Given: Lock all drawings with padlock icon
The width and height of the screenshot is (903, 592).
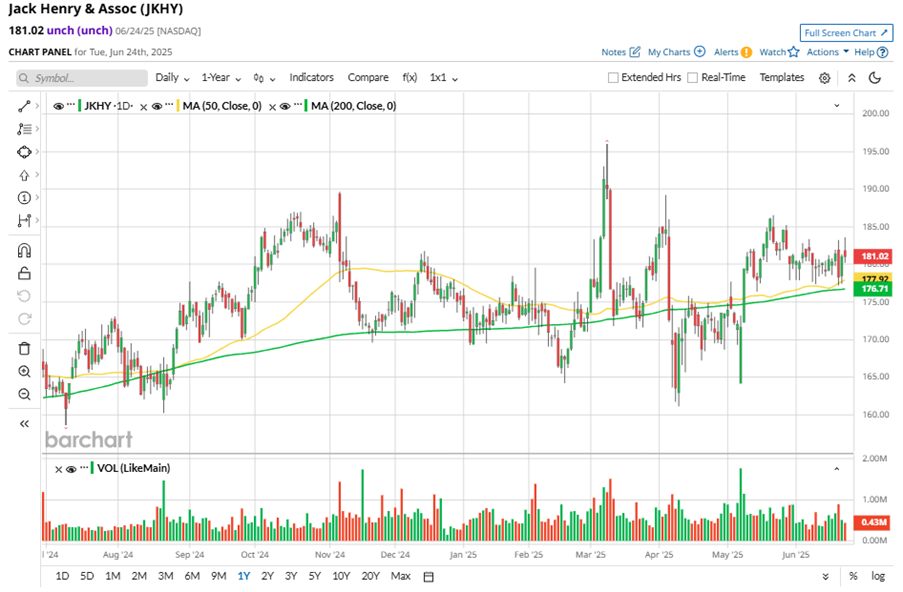Looking at the screenshot, I should tap(24, 274).
